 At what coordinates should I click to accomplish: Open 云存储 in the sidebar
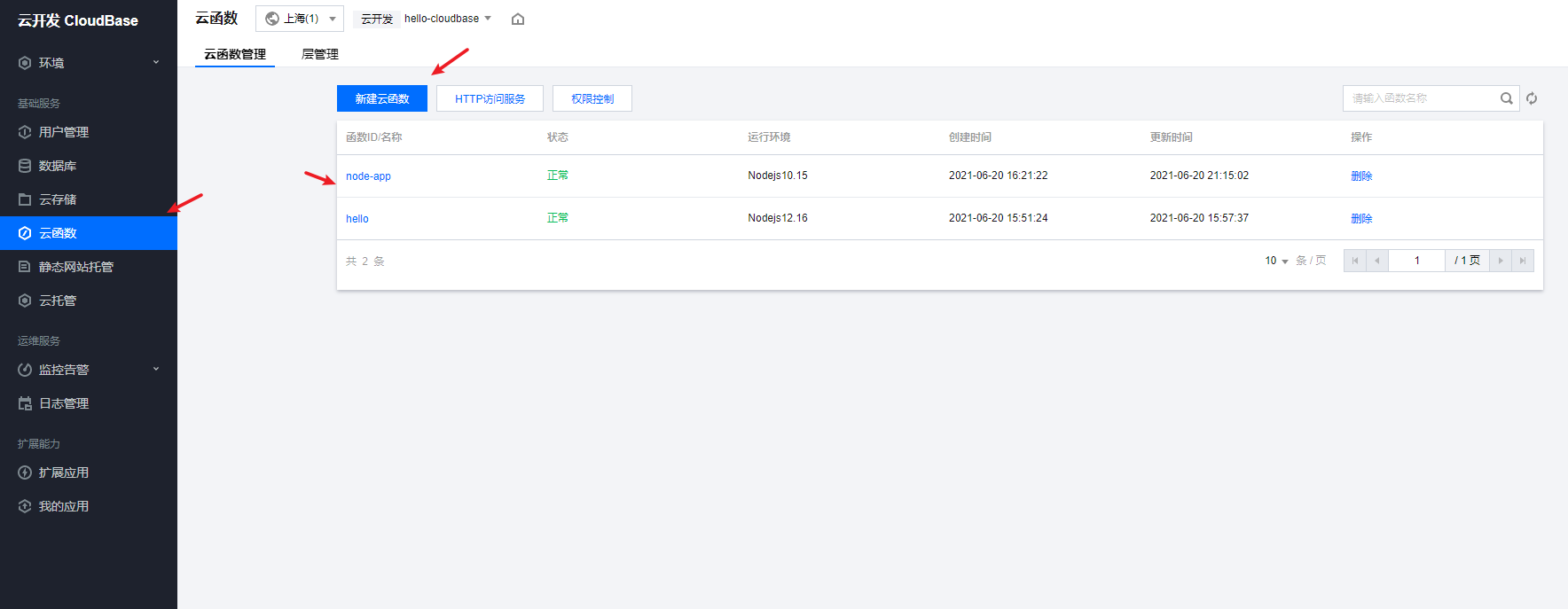tap(89, 199)
